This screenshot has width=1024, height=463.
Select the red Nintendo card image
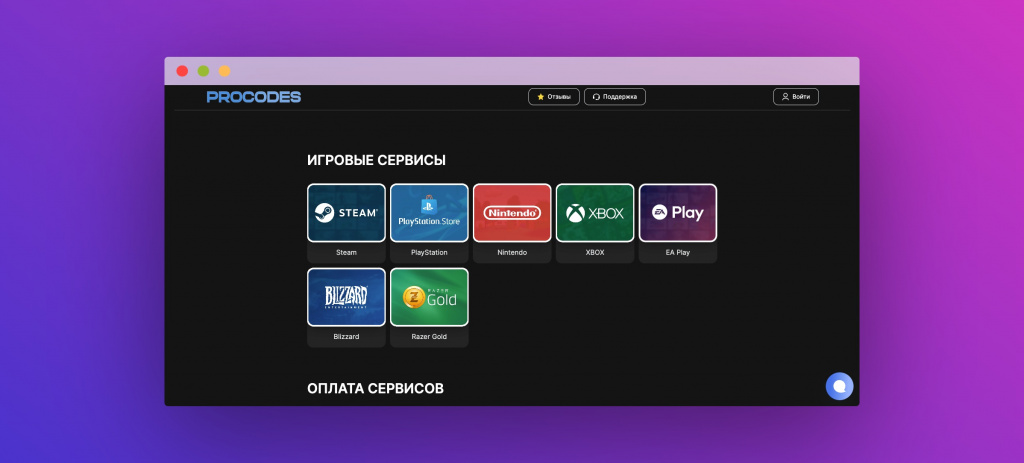(512, 213)
